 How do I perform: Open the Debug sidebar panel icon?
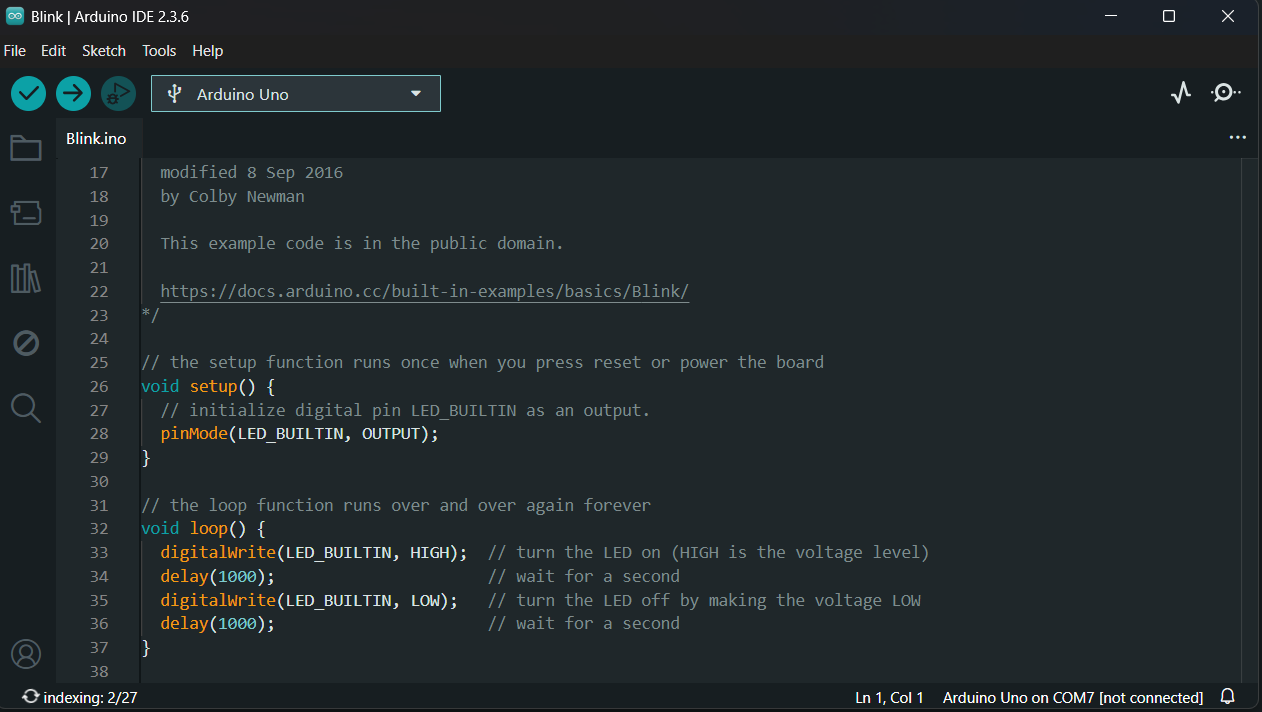coord(26,344)
